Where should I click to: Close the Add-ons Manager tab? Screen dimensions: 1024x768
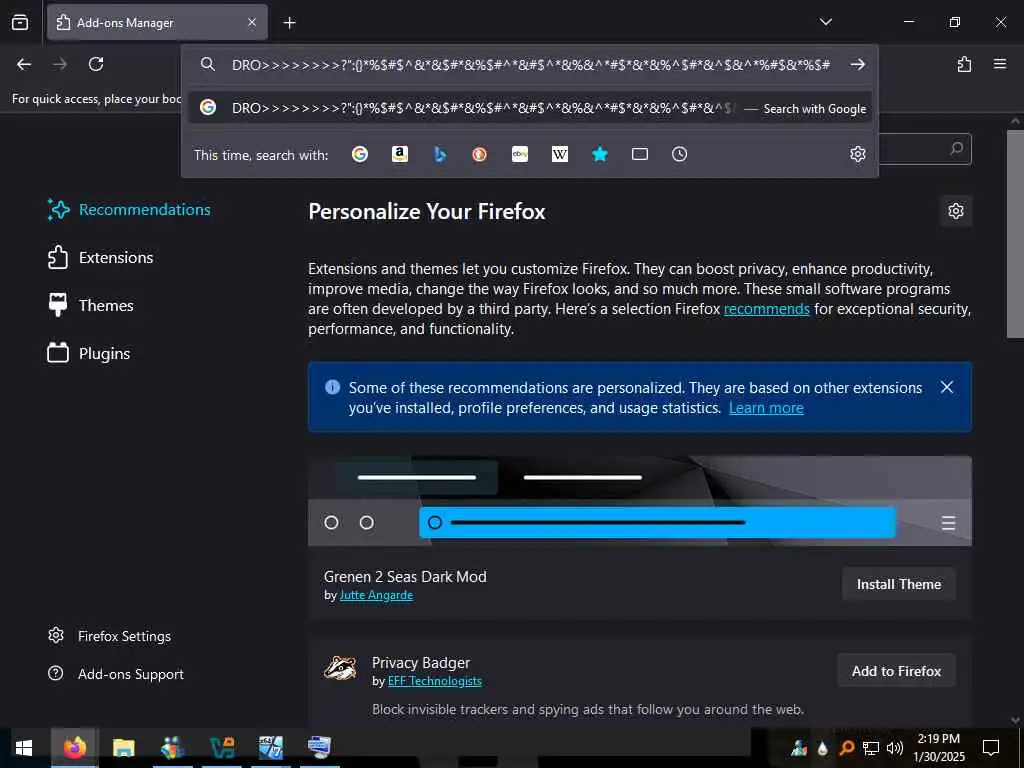pyautogui.click(x=252, y=23)
